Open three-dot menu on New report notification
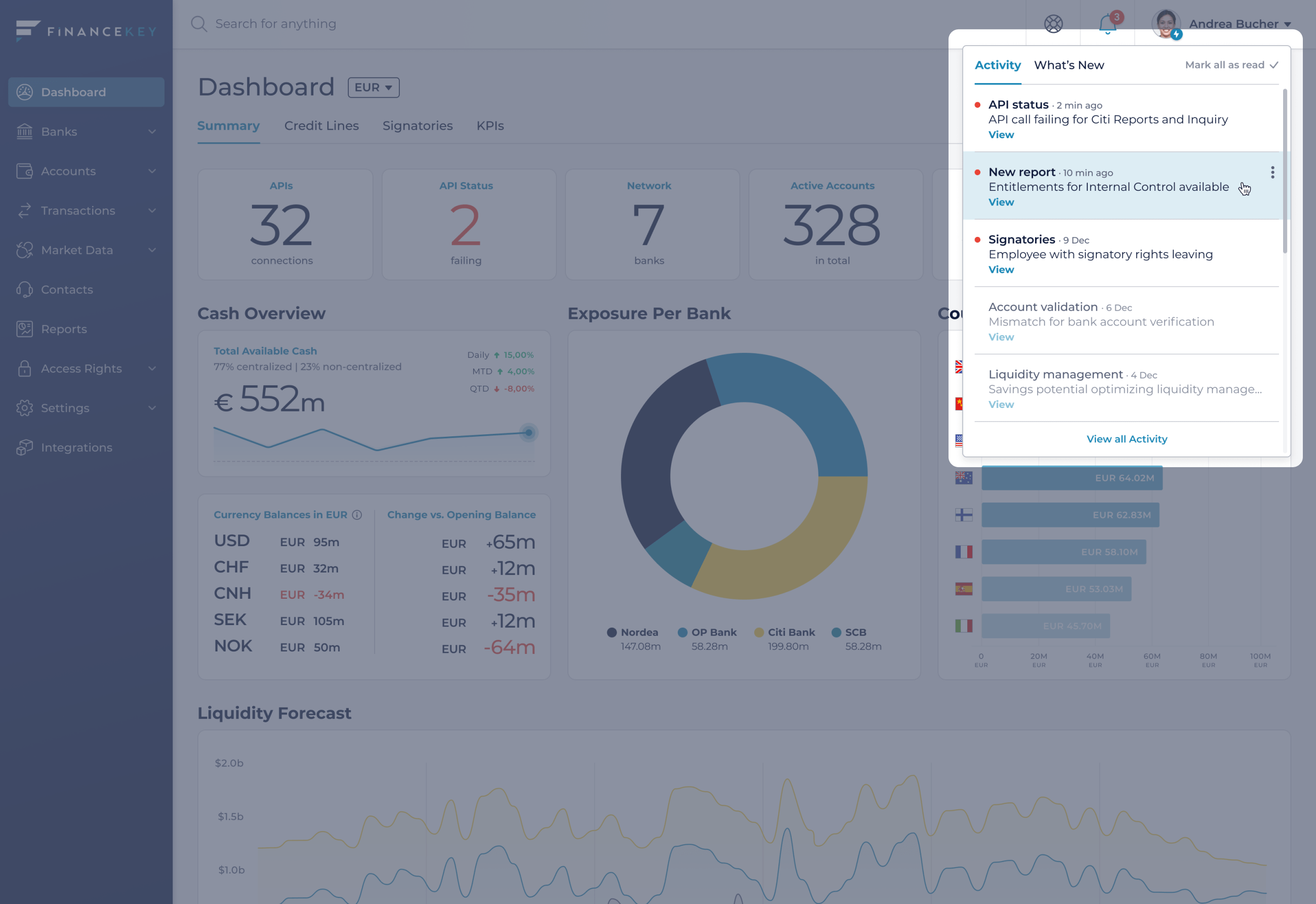This screenshot has height=904, width=1316. coord(1272,172)
